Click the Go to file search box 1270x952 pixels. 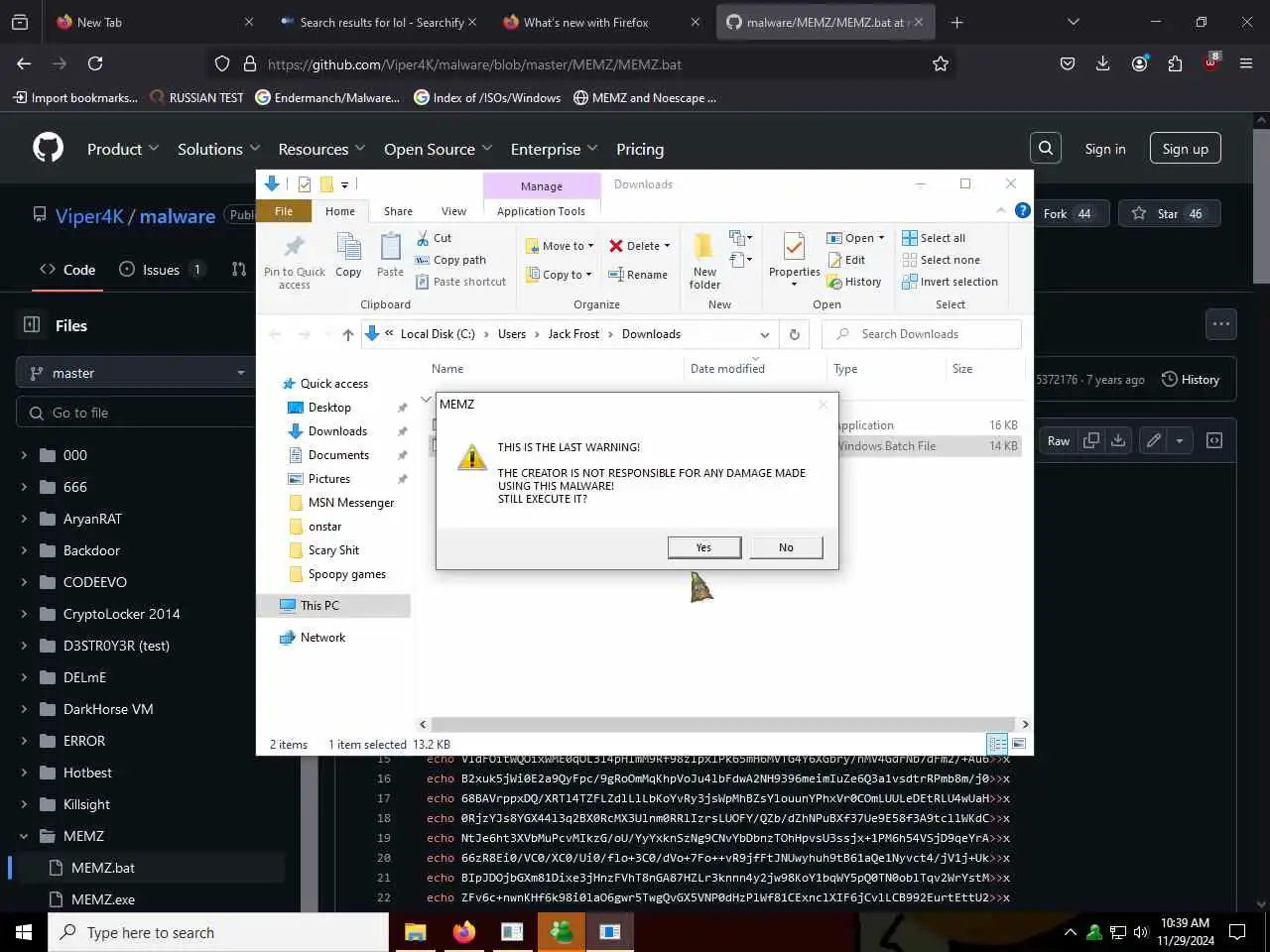tap(136, 413)
